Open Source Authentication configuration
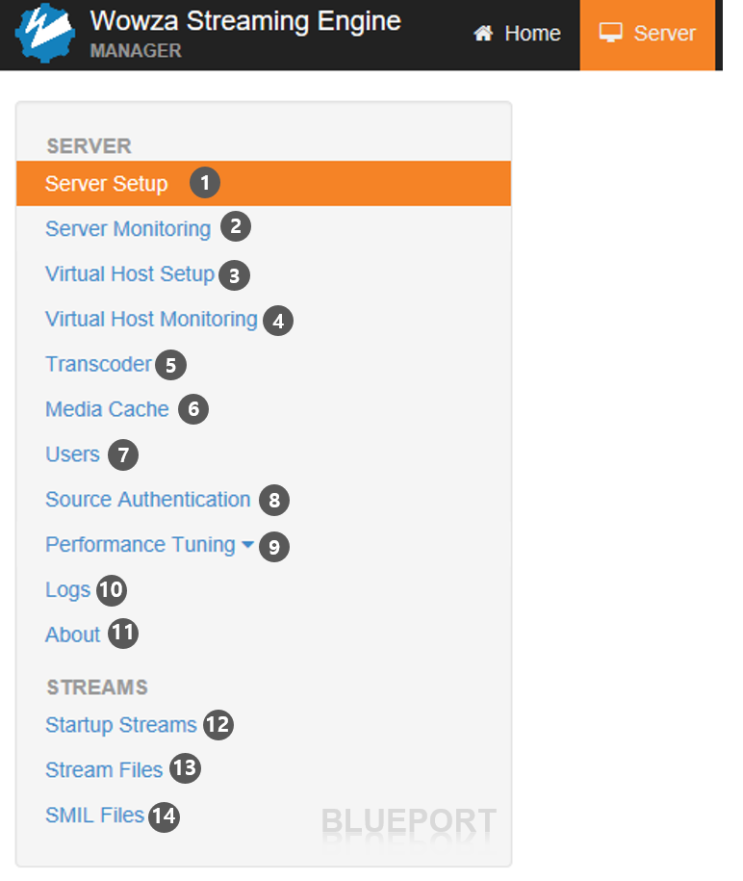Screen dimensions: 743x881 point(147,499)
